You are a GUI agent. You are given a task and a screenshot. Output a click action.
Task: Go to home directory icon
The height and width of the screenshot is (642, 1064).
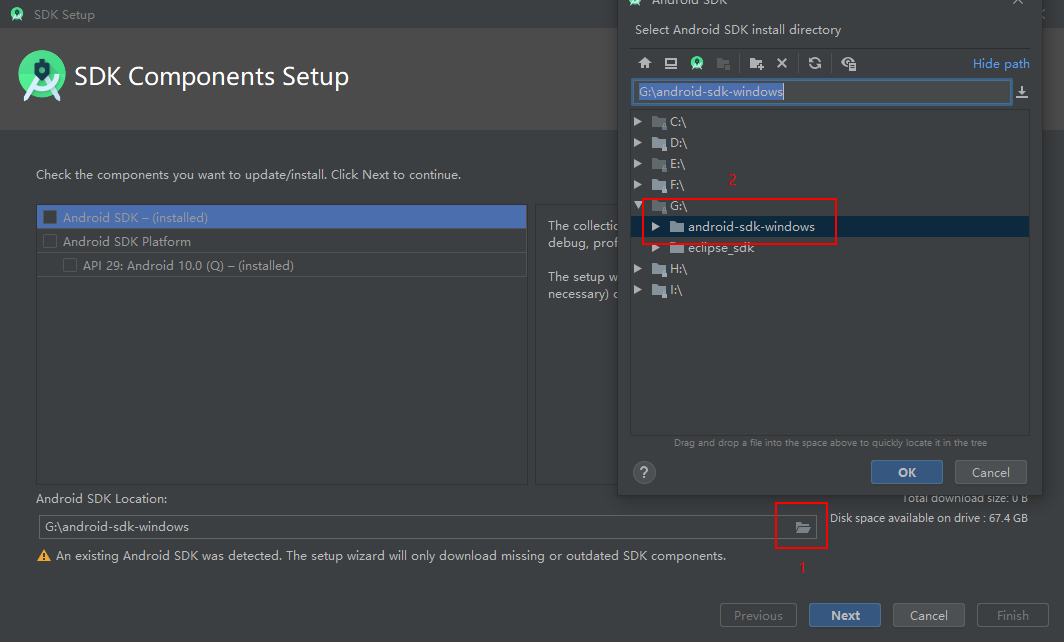pyautogui.click(x=645, y=63)
